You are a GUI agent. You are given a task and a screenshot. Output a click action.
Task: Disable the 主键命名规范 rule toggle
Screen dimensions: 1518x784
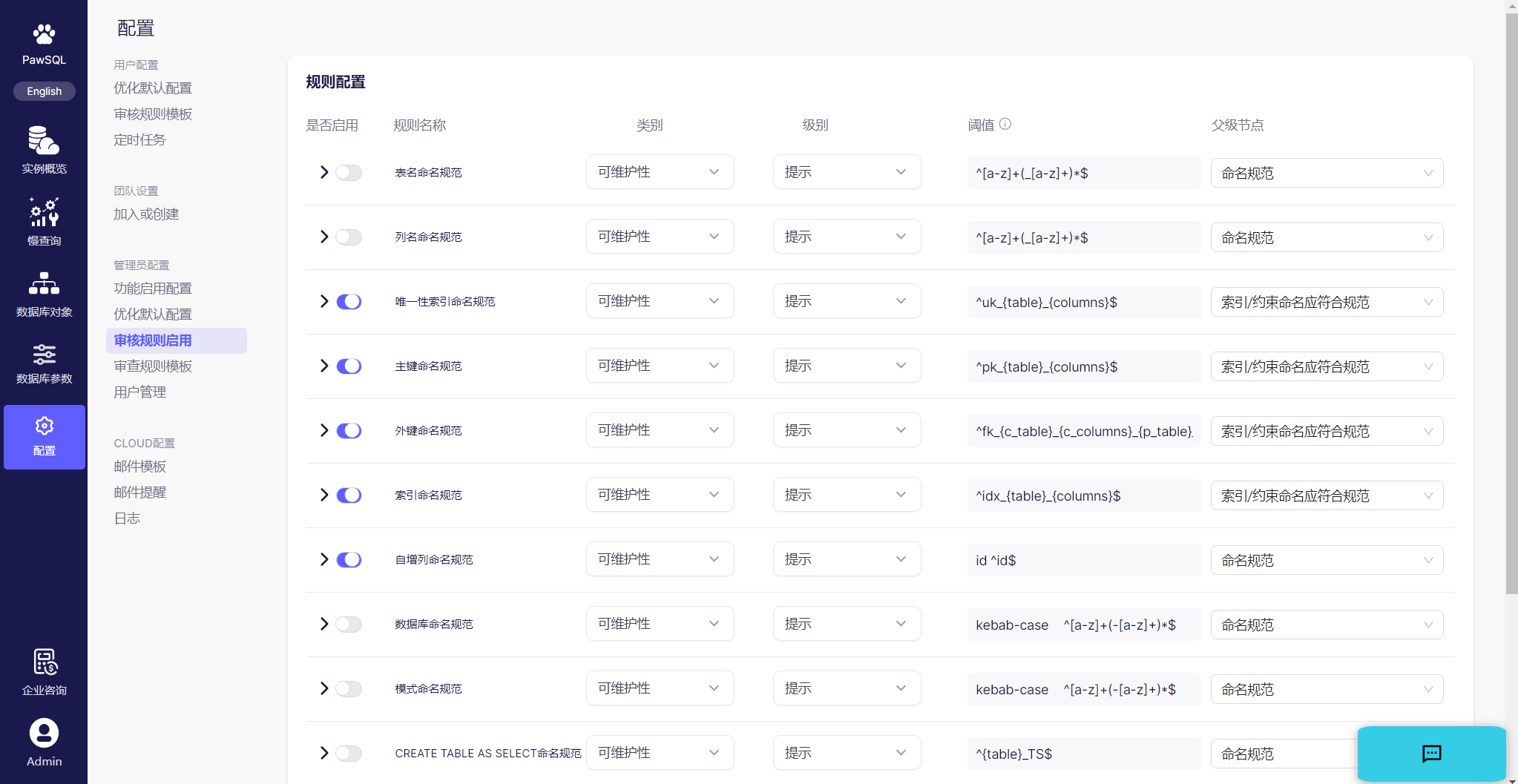(349, 366)
